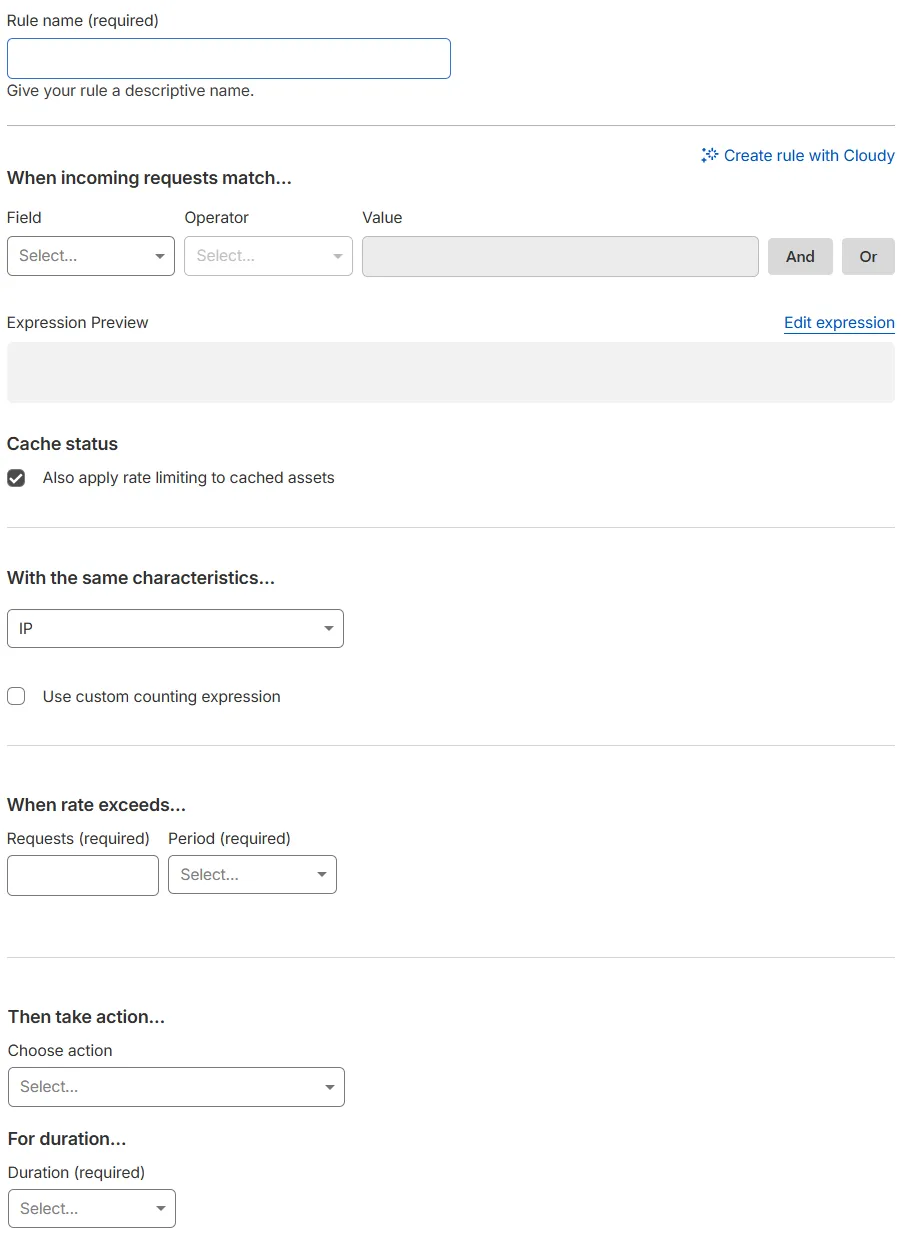This screenshot has width=901, height=1245.
Task: Click the Expression Preview box
Action: [450, 371]
